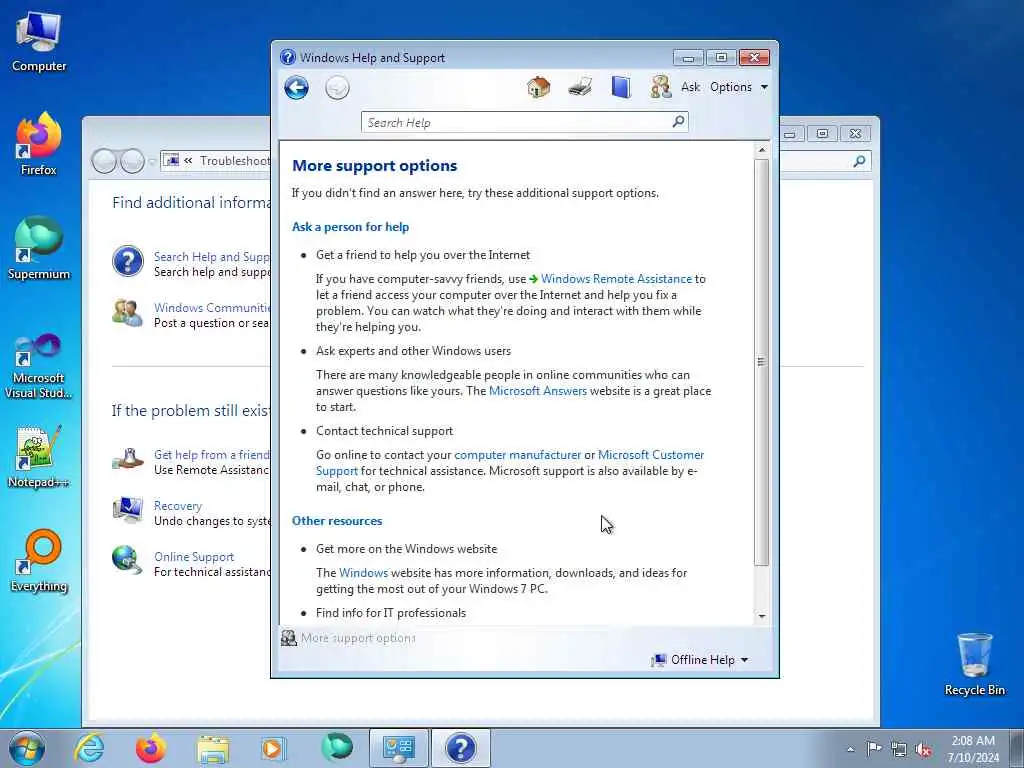Open the Windows Remote Assistance link

click(x=616, y=279)
